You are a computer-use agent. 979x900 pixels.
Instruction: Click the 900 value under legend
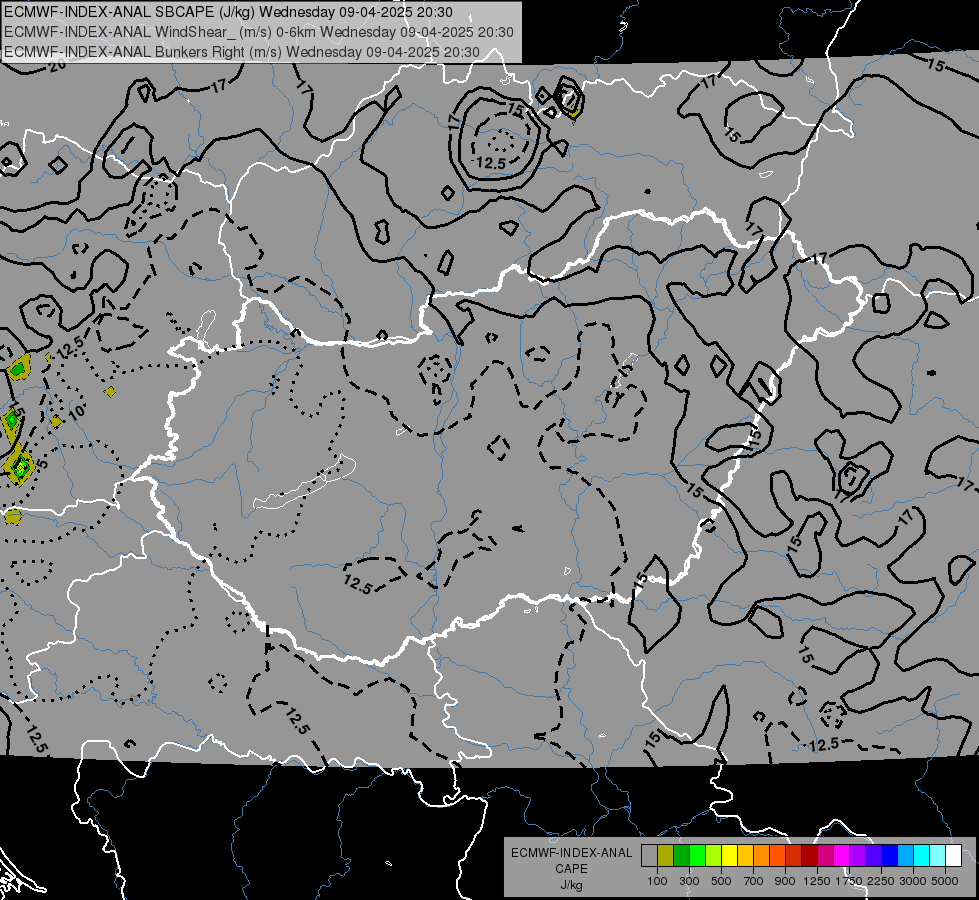pyautogui.click(x=785, y=881)
